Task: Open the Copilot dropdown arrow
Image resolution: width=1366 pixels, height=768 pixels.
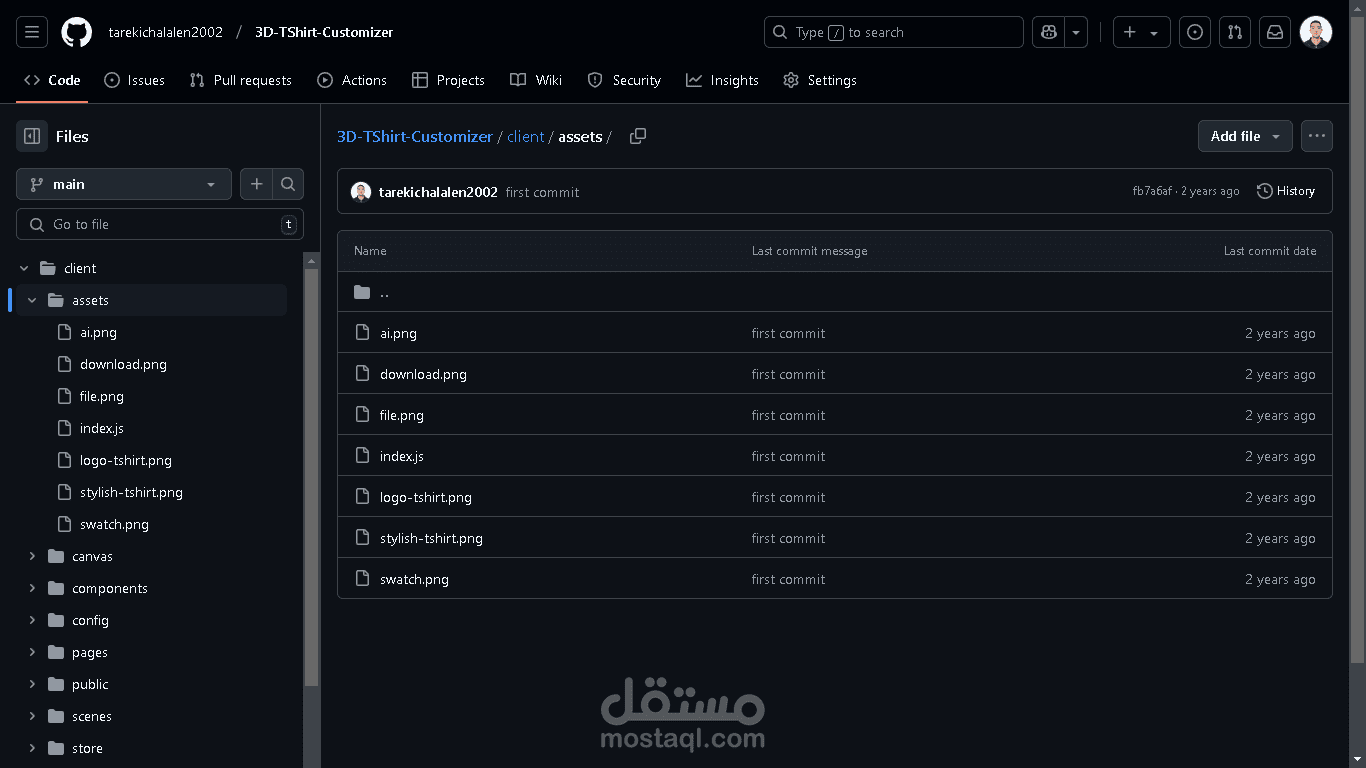Action: tap(1076, 32)
